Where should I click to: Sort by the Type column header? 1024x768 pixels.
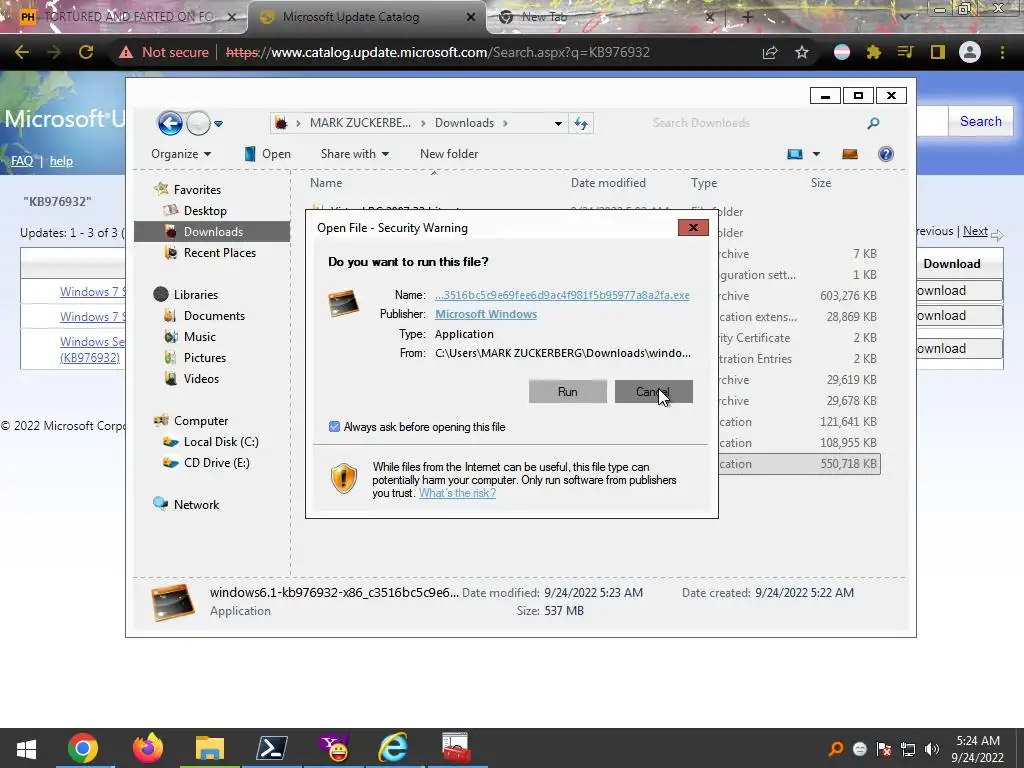(x=704, y=183)
